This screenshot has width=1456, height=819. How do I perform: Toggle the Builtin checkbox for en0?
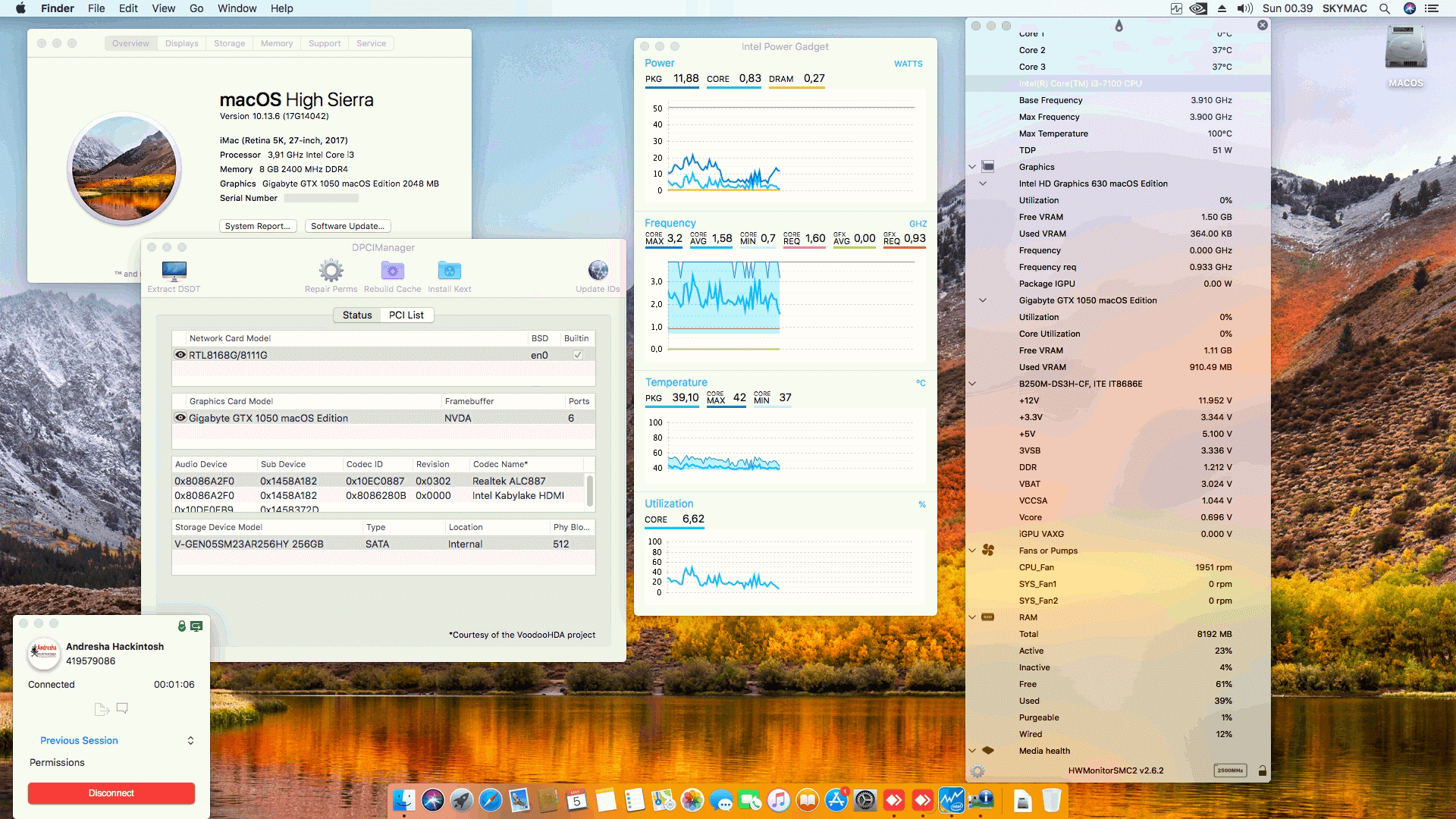578,354
